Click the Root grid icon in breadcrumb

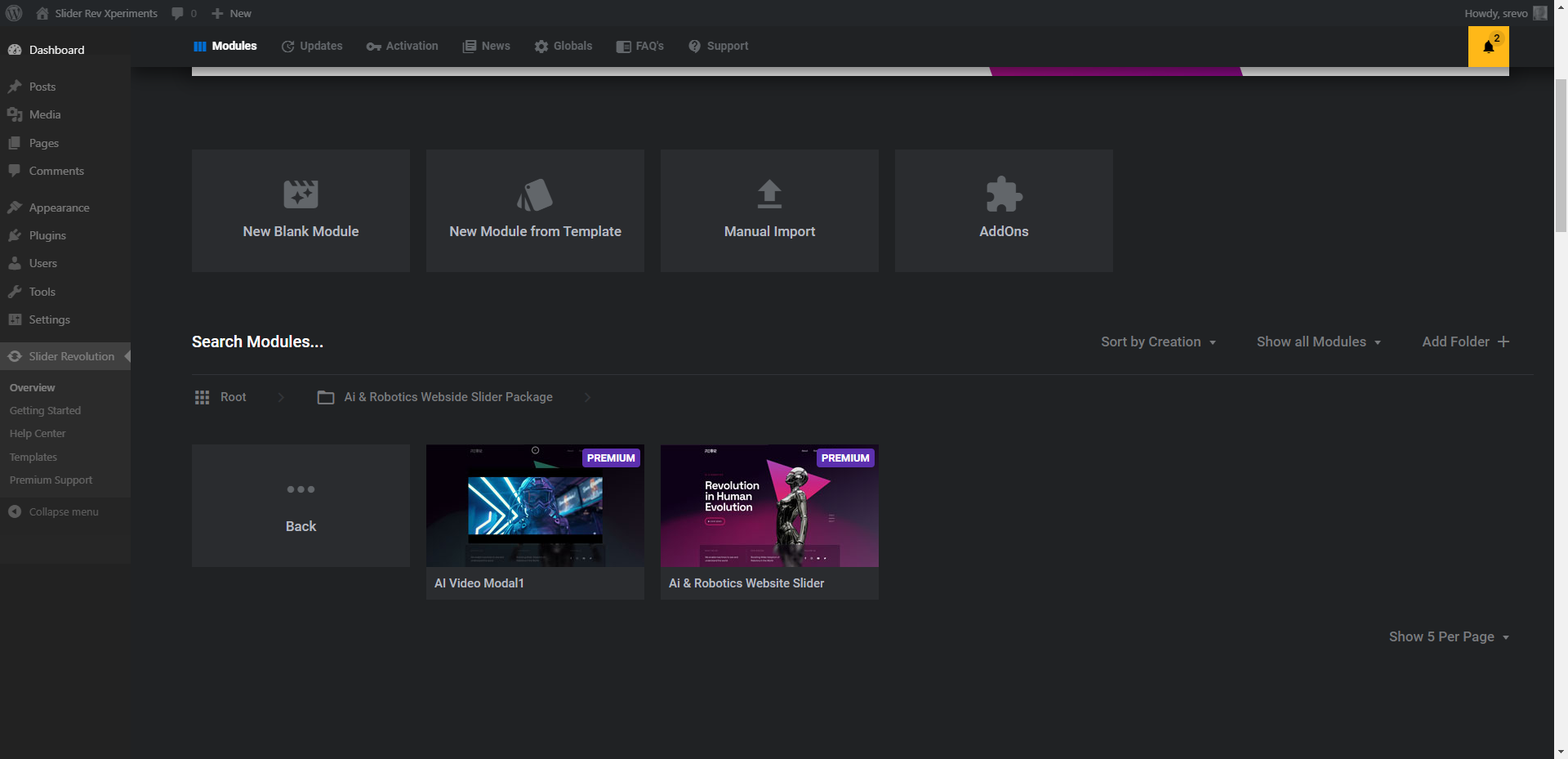click(202, 397)
